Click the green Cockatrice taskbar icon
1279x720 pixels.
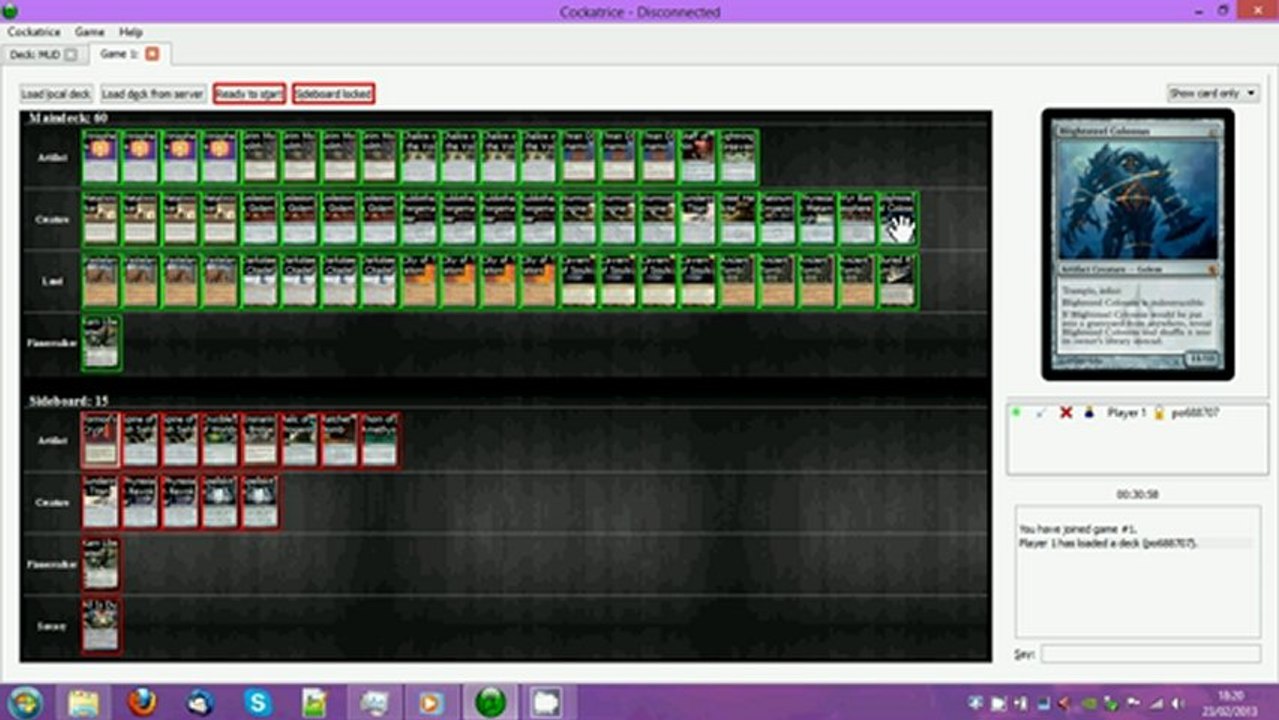point(490,702)
